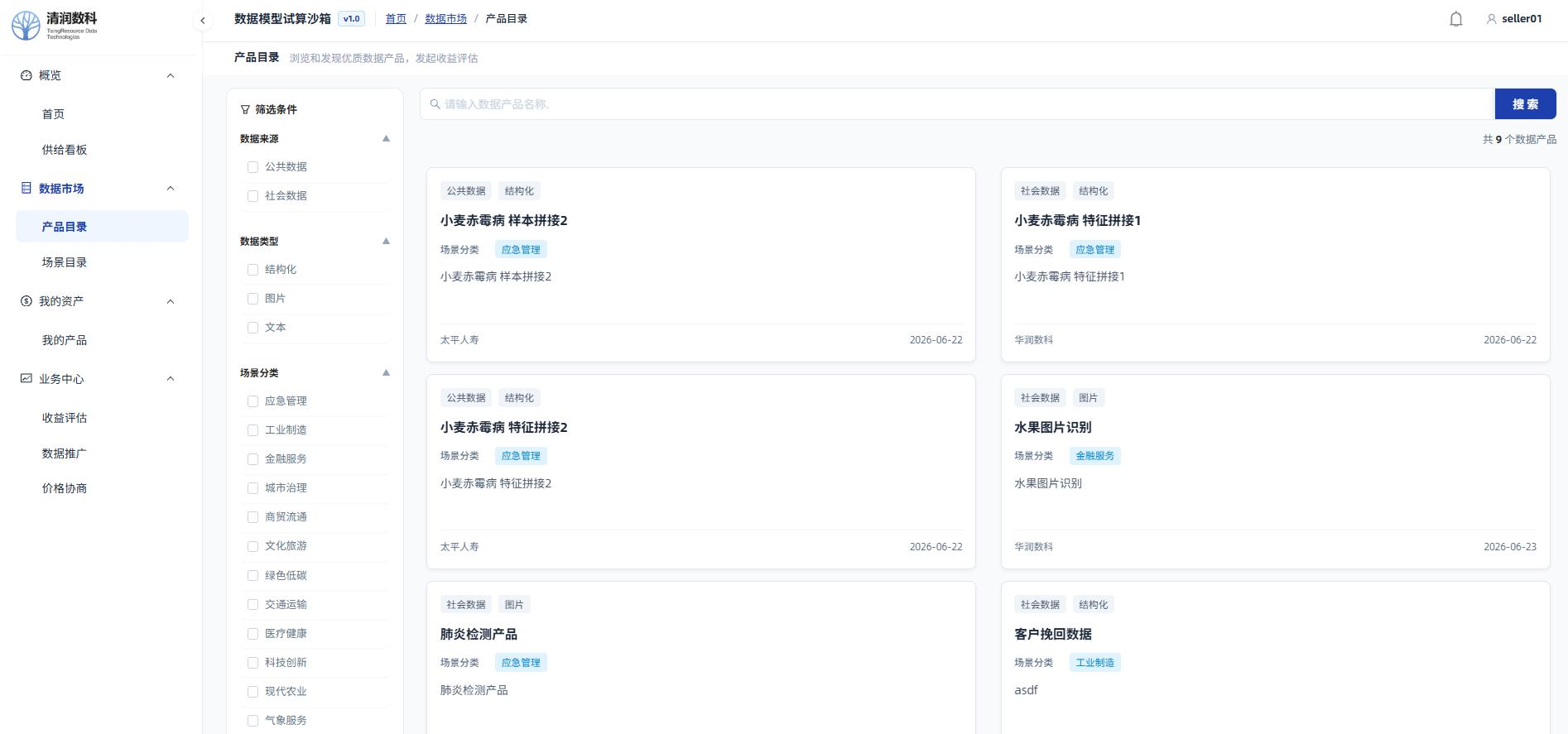Screen dimensions: 1568x734
Task: Open the 小麦赤霉病 特征拼接1 product title
Action: tap(1077, 220)
